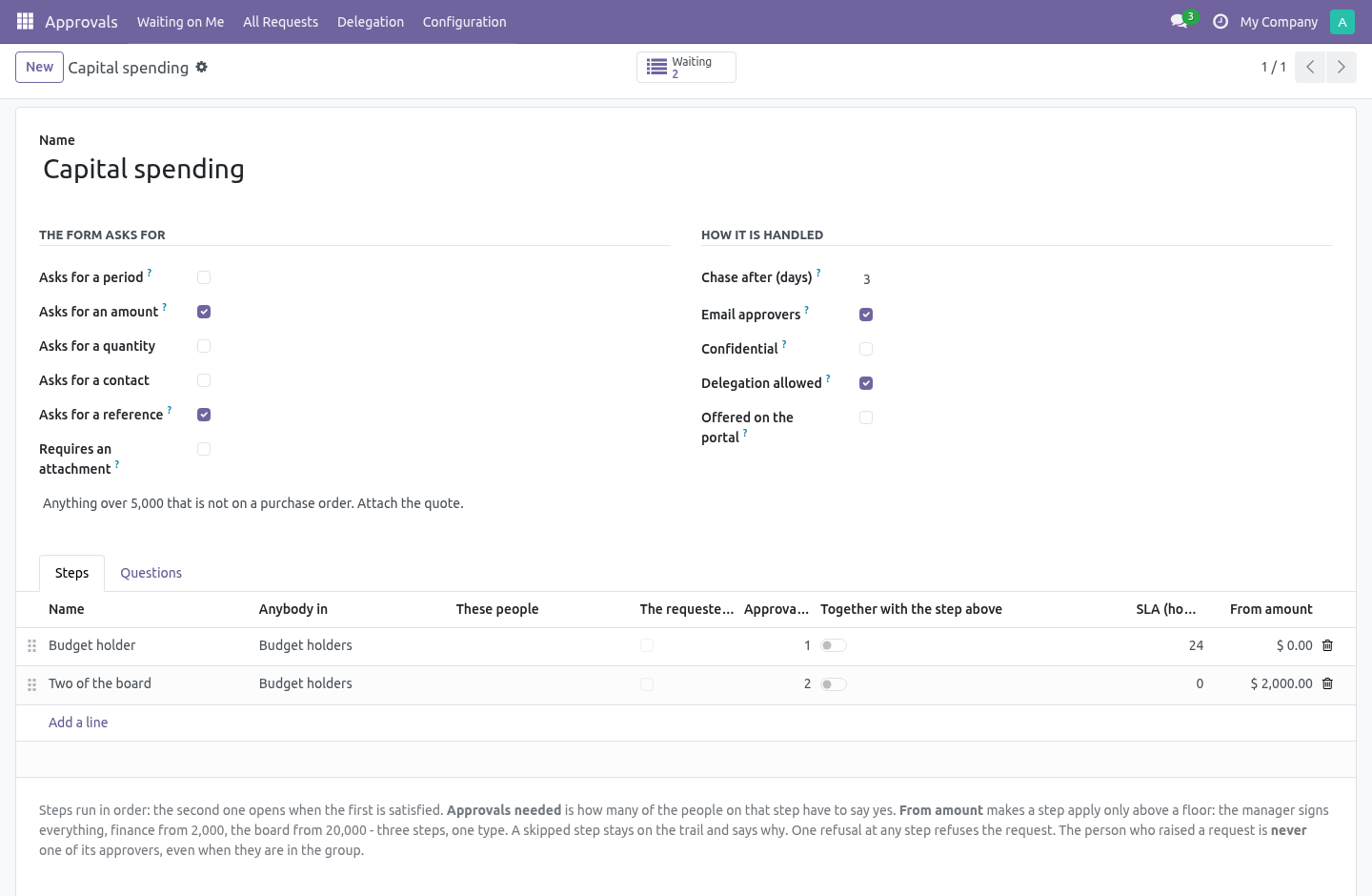Open the Delegation menu
The width and height of the screenshot is (1372, 896).
coord(371,22)
